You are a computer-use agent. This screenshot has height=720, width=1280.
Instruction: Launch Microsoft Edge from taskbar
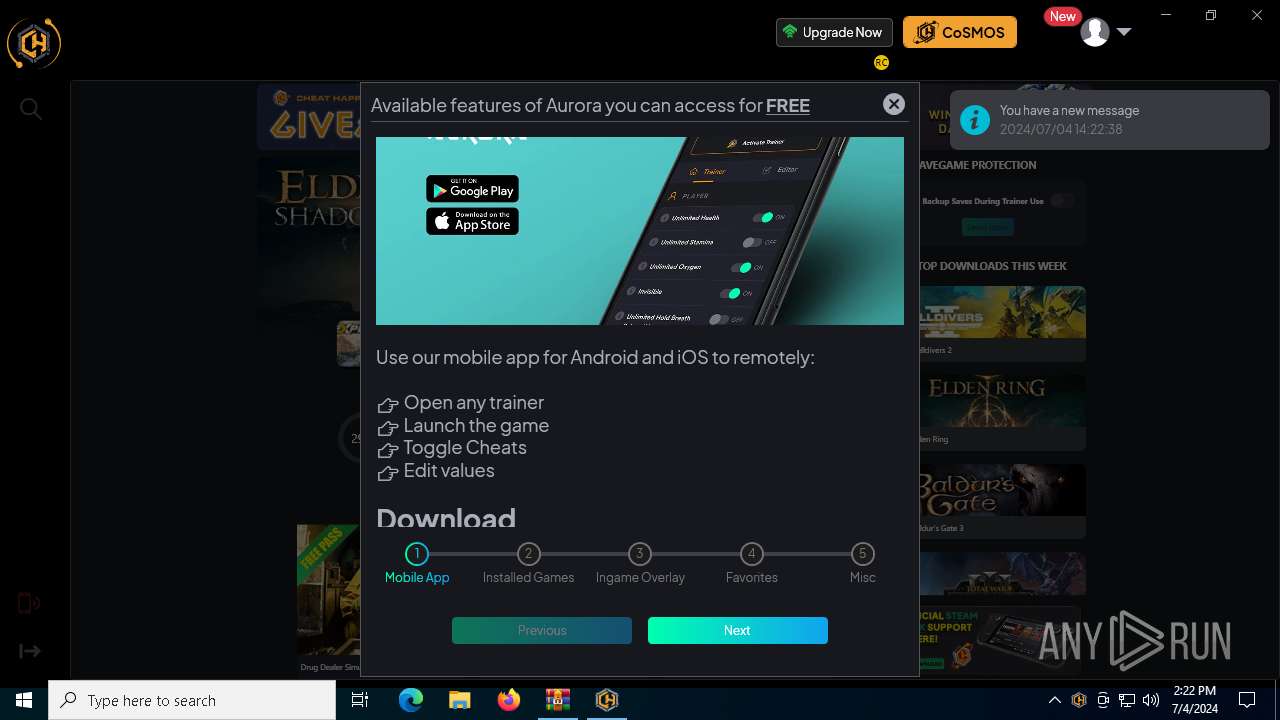[411, 700]
